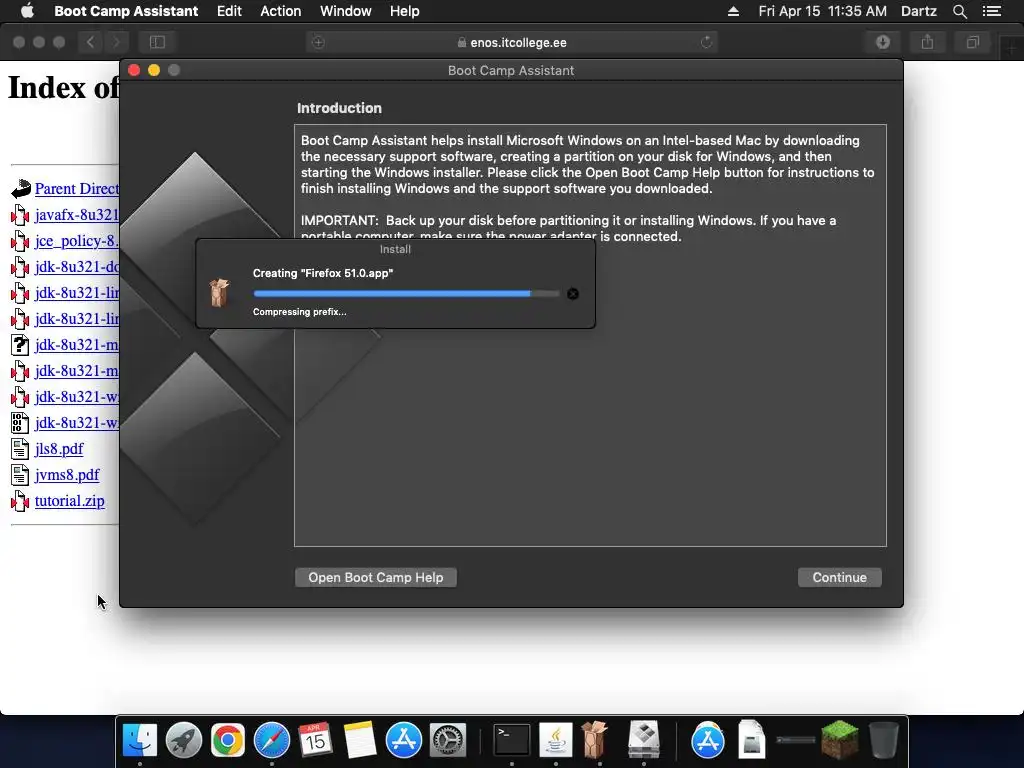
Task: Click the date and time in menu bar
Action: click(x=823, y=11)
